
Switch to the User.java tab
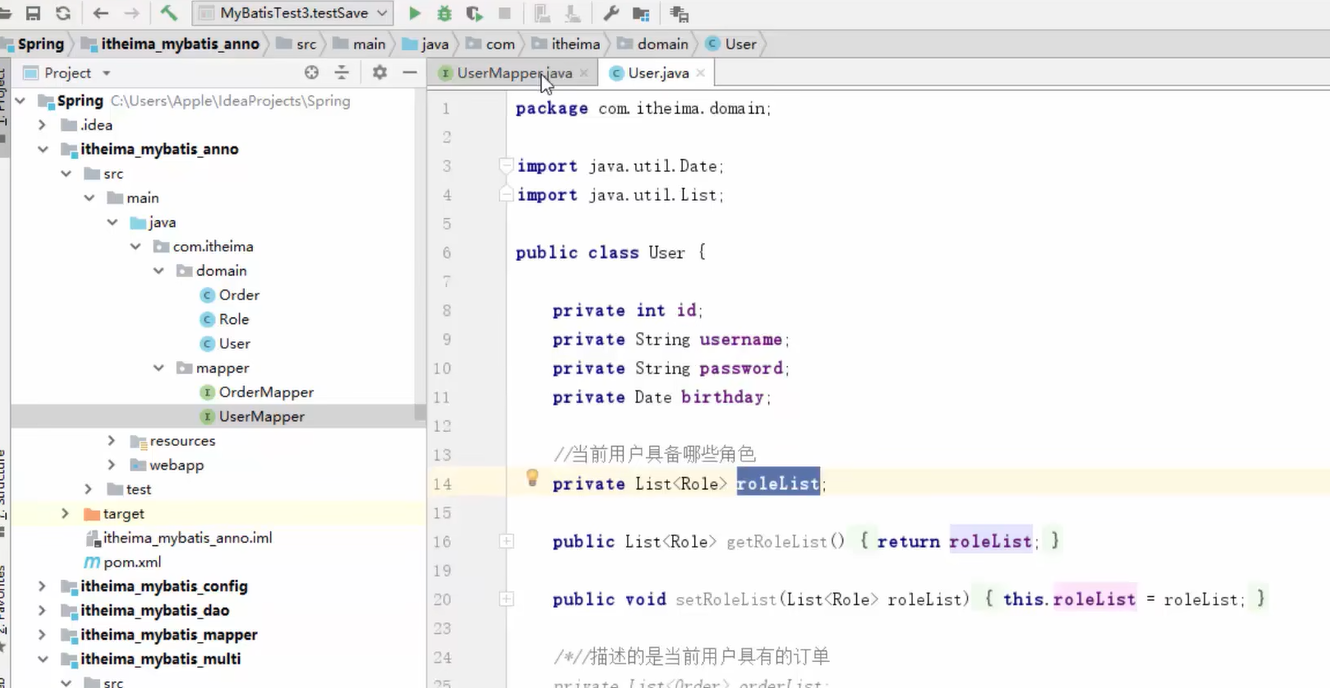tap(655, 72)
